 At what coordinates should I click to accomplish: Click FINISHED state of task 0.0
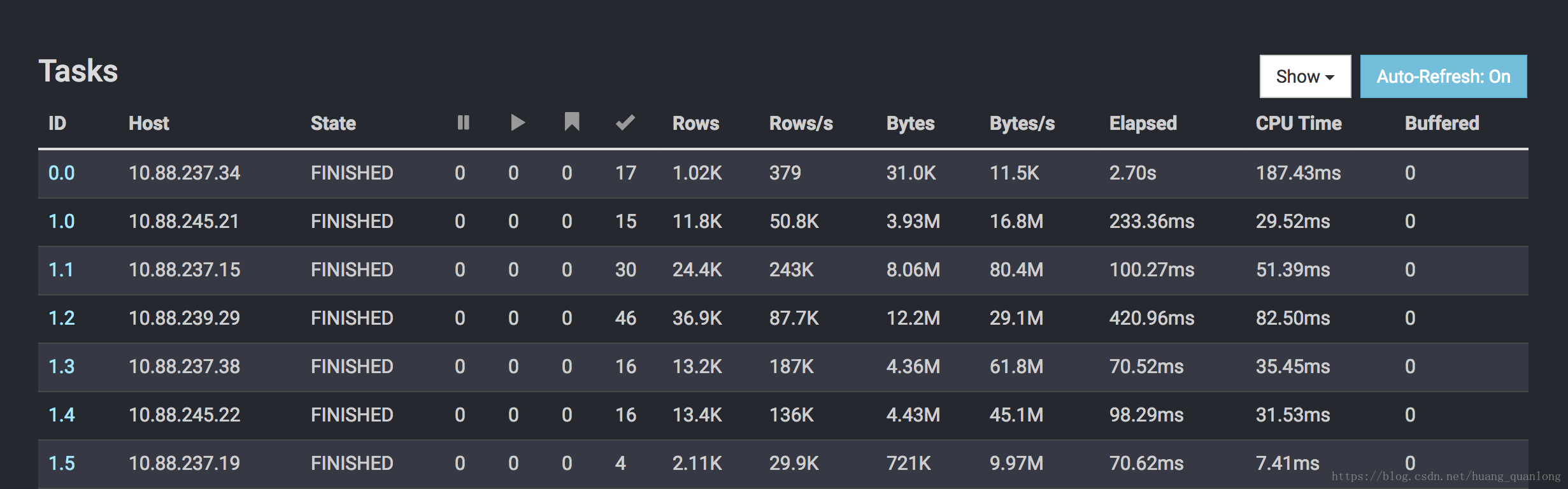(352, 173)
